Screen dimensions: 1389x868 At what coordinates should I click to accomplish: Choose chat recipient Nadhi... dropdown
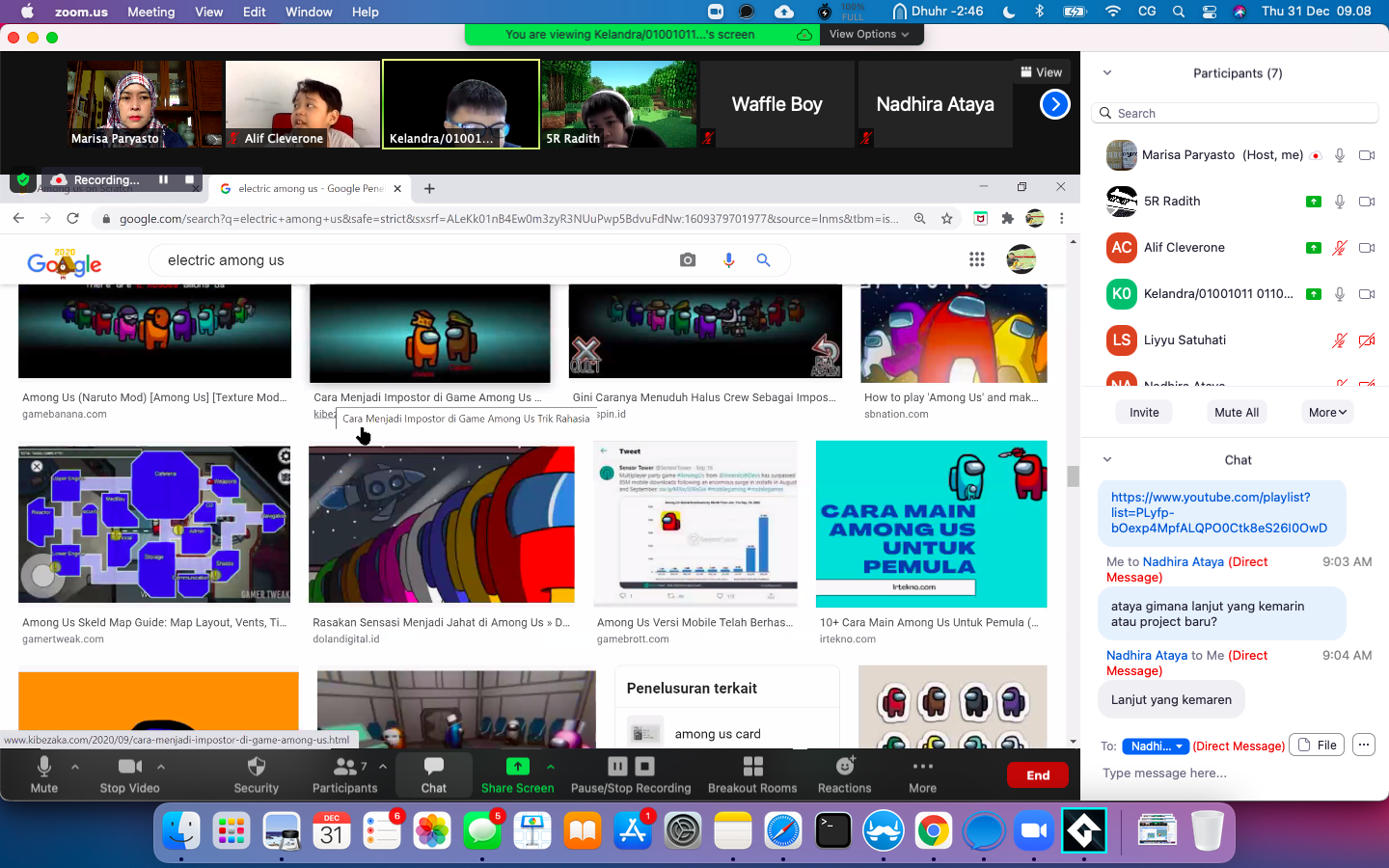(1156, 746)
